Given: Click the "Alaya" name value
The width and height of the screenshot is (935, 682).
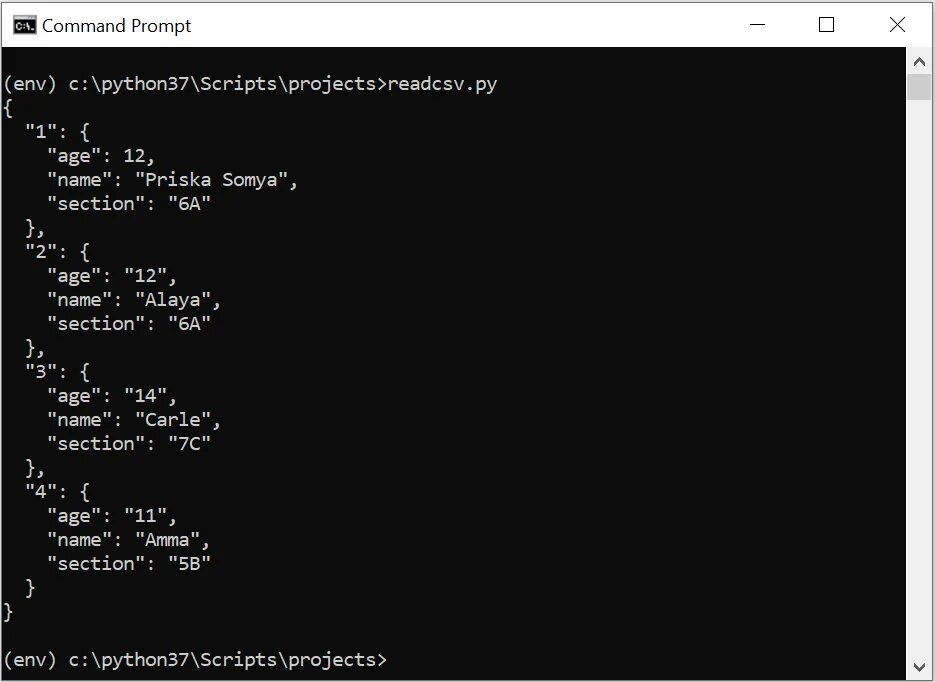Looking at the screenshot, I should click(x=173, y=299).
